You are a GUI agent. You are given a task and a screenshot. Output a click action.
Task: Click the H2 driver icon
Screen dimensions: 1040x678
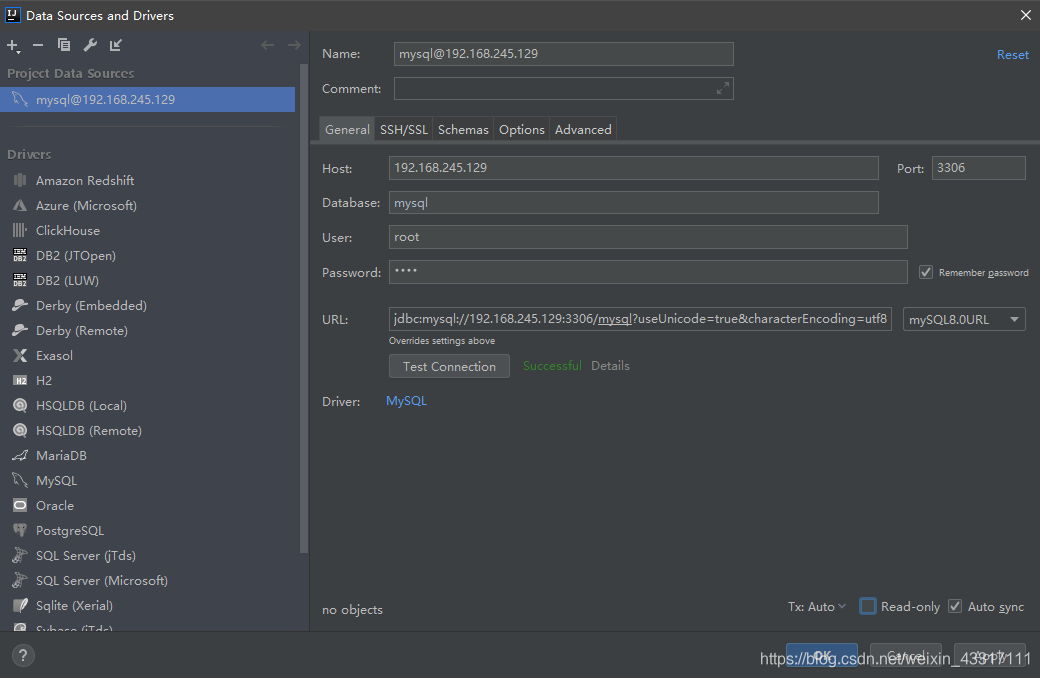click(20, 381)
